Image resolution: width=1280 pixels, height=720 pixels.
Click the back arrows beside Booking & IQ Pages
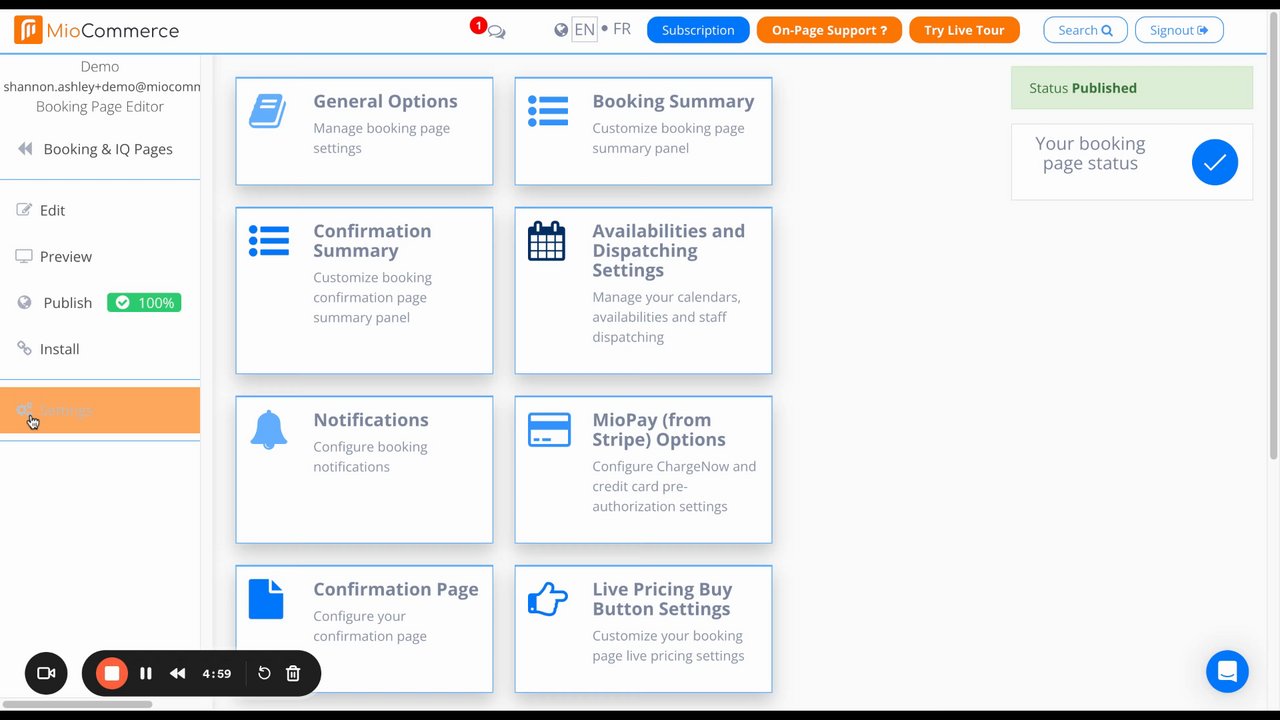[25, 149]
